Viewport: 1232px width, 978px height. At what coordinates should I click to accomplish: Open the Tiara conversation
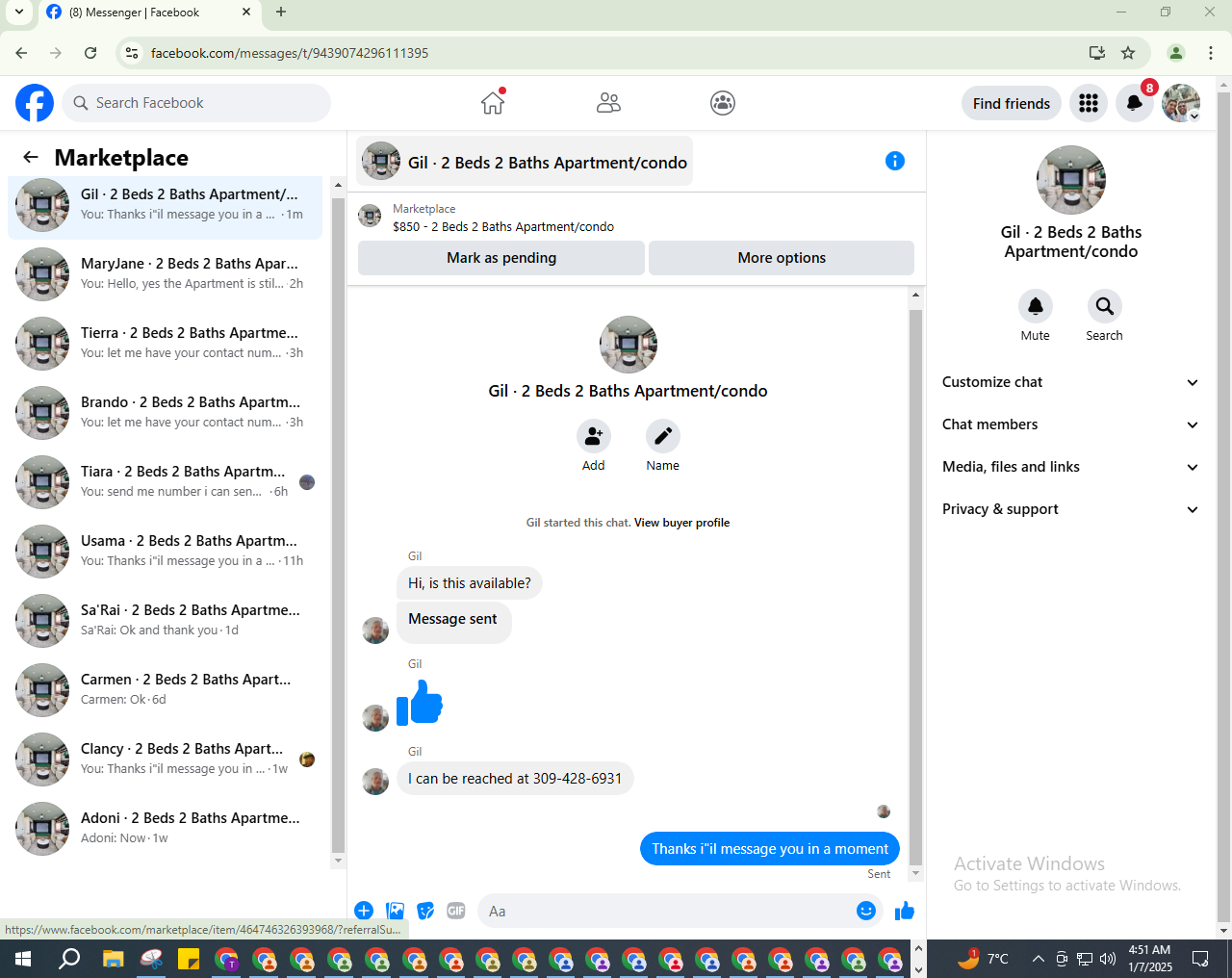click(166, 482)
